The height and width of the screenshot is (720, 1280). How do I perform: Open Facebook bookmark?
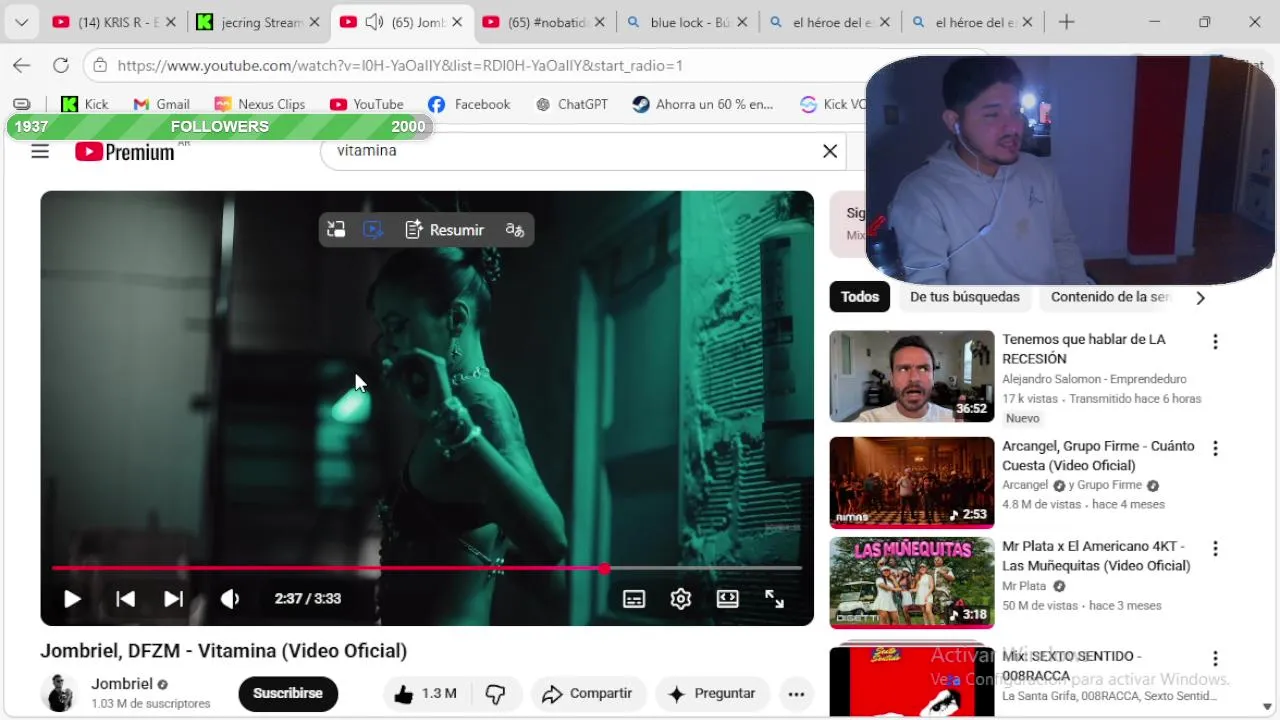click(469, 104)
